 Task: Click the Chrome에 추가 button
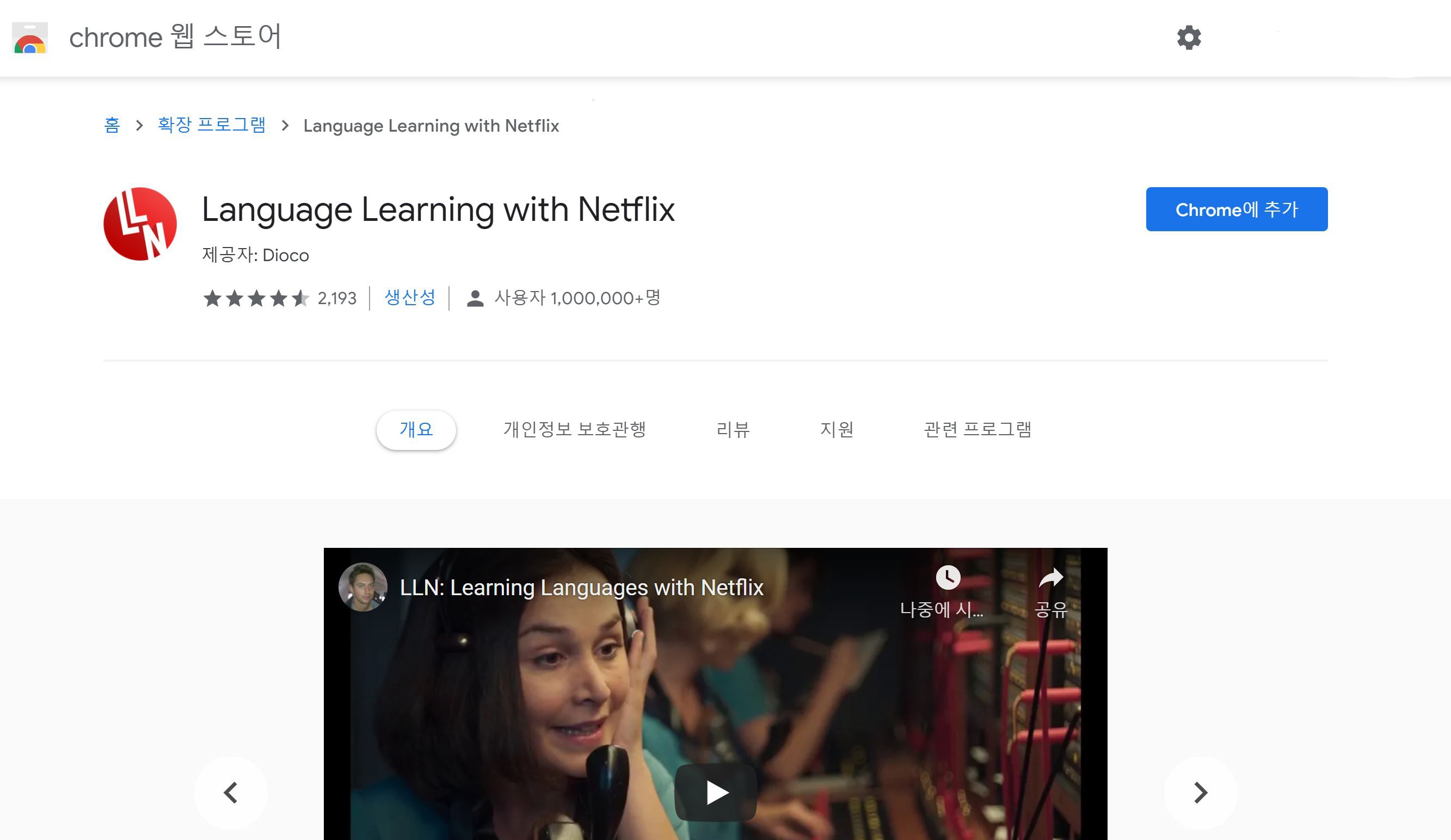(1236, 209)
